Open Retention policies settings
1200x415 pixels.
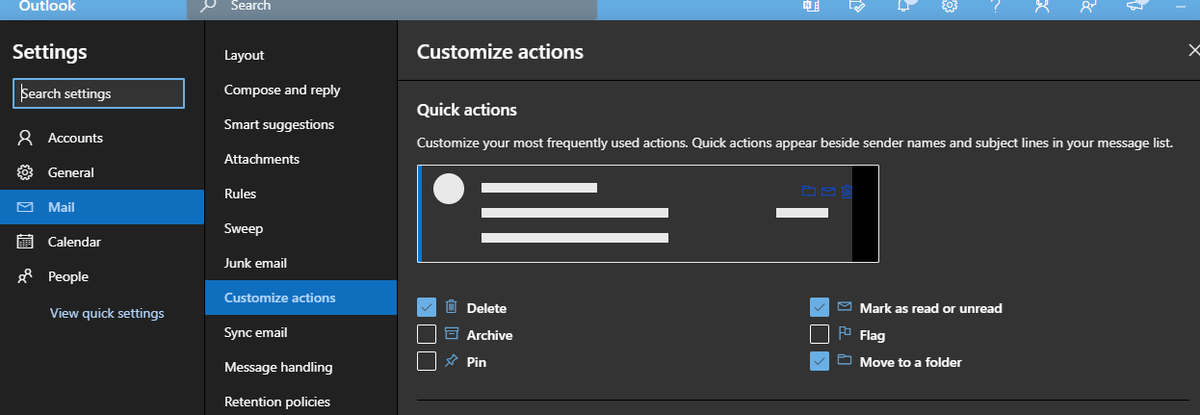(301, 402)
